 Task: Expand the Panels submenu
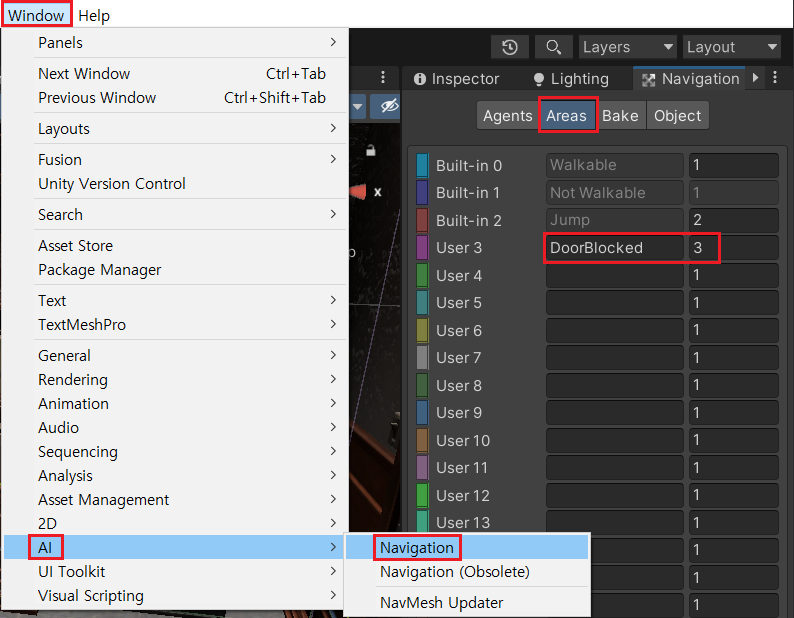tap(175, 43)
